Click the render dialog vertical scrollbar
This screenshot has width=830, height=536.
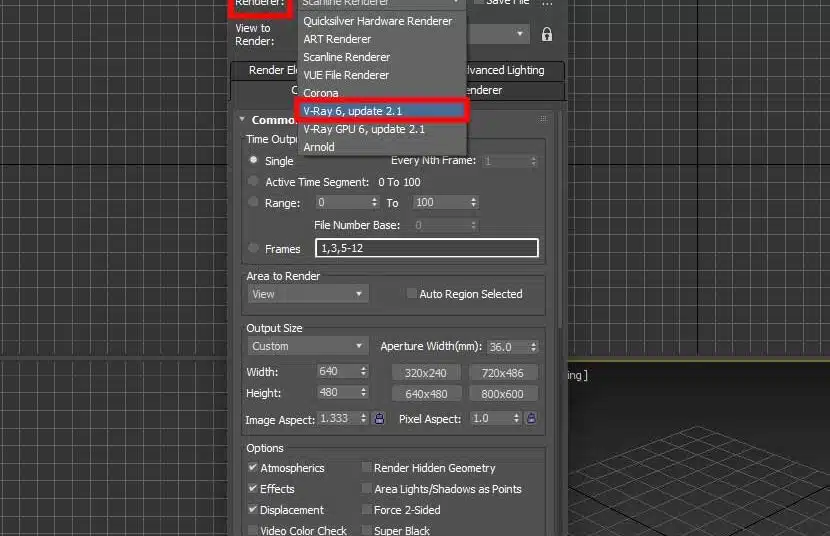coord(560,222)
